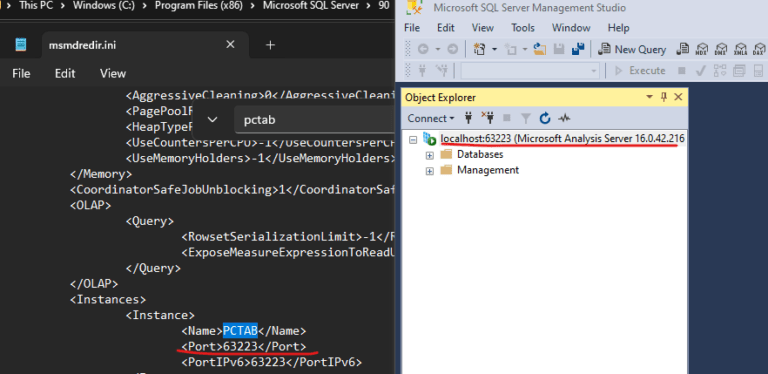The width and height of the screenshot is (768, 374).
Task: Open the SSMS Window menu
Action: tap(571, 27)
